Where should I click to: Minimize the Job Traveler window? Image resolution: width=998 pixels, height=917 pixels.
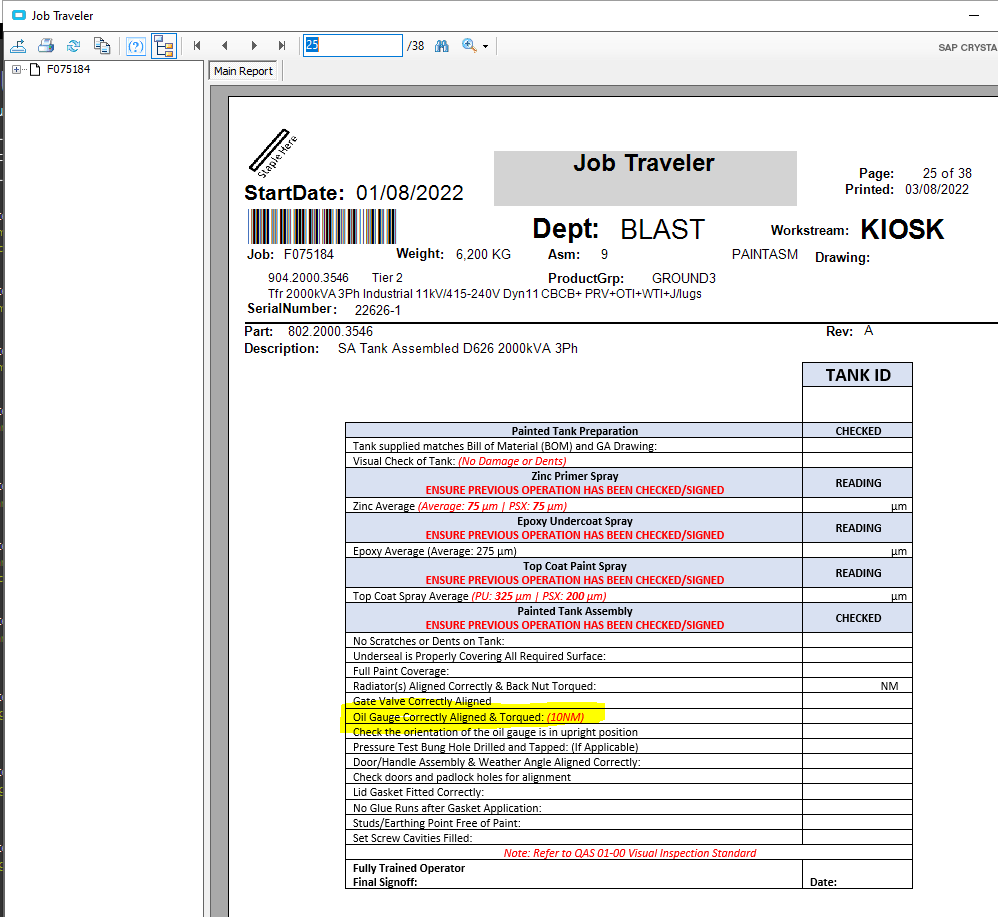tap(974, 15)
